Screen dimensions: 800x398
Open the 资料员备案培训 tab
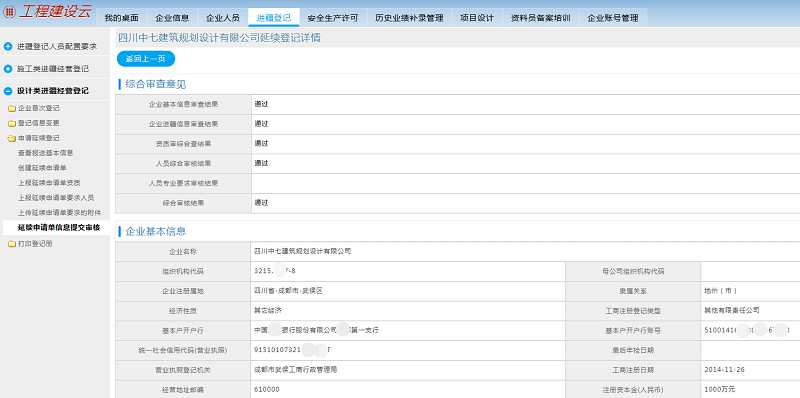click(x=540, y=18)
